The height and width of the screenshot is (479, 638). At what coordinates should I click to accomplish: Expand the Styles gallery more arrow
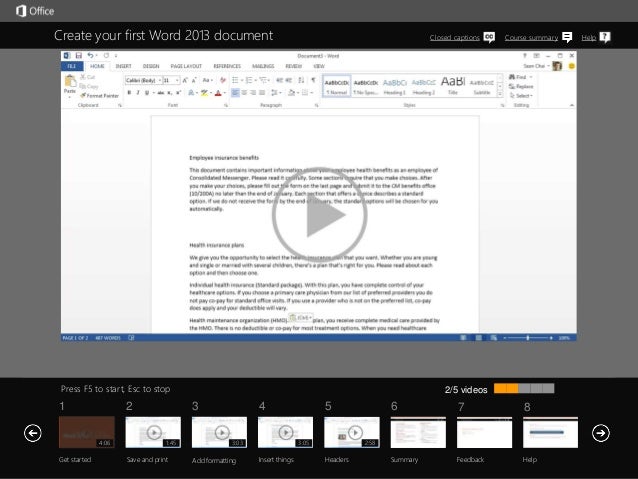tap(500, 94)
